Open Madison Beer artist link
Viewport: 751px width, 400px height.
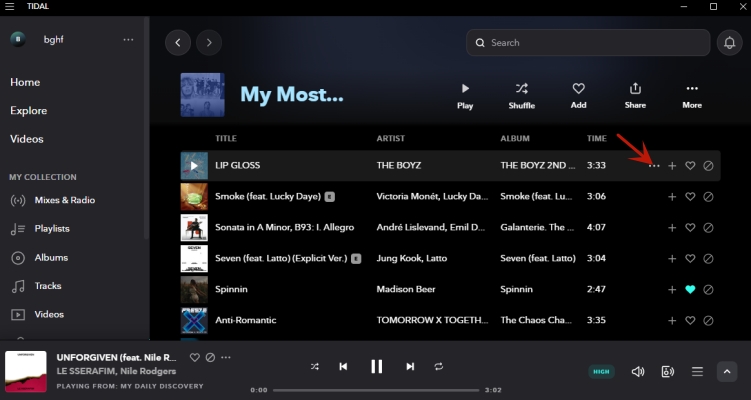[x=406, y=289]
